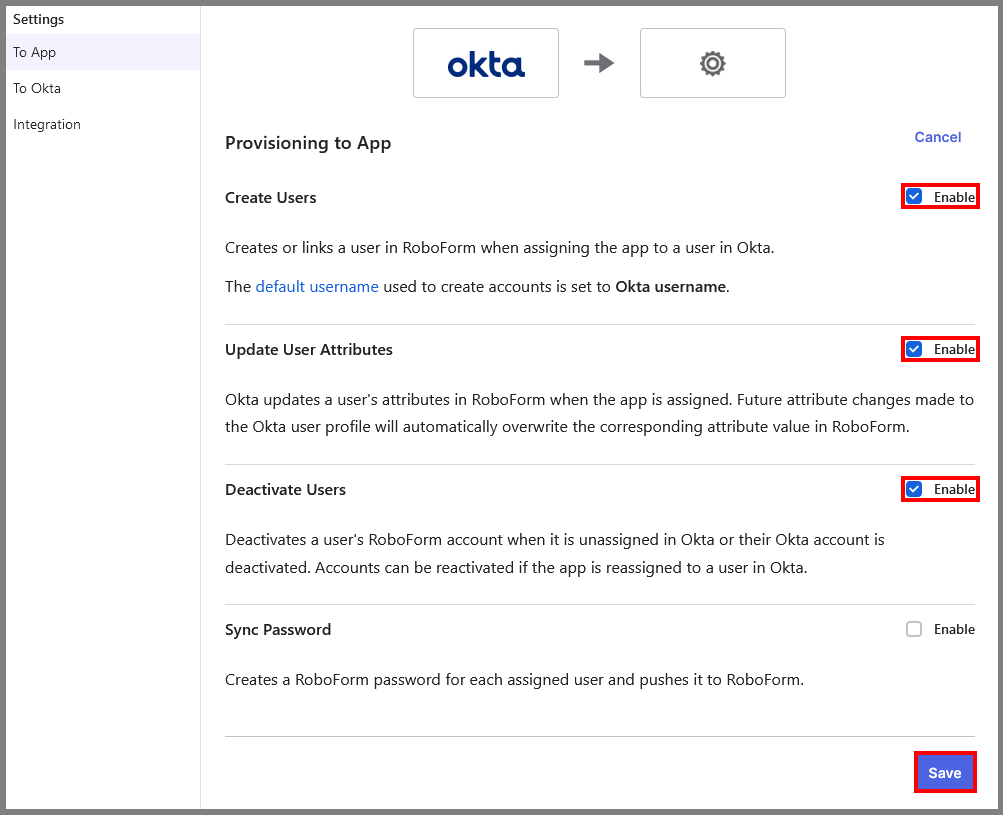Uncheck Enable for Update User Attributes
The height and width of the screenshot is (815, 1003).
pos(914,349)
